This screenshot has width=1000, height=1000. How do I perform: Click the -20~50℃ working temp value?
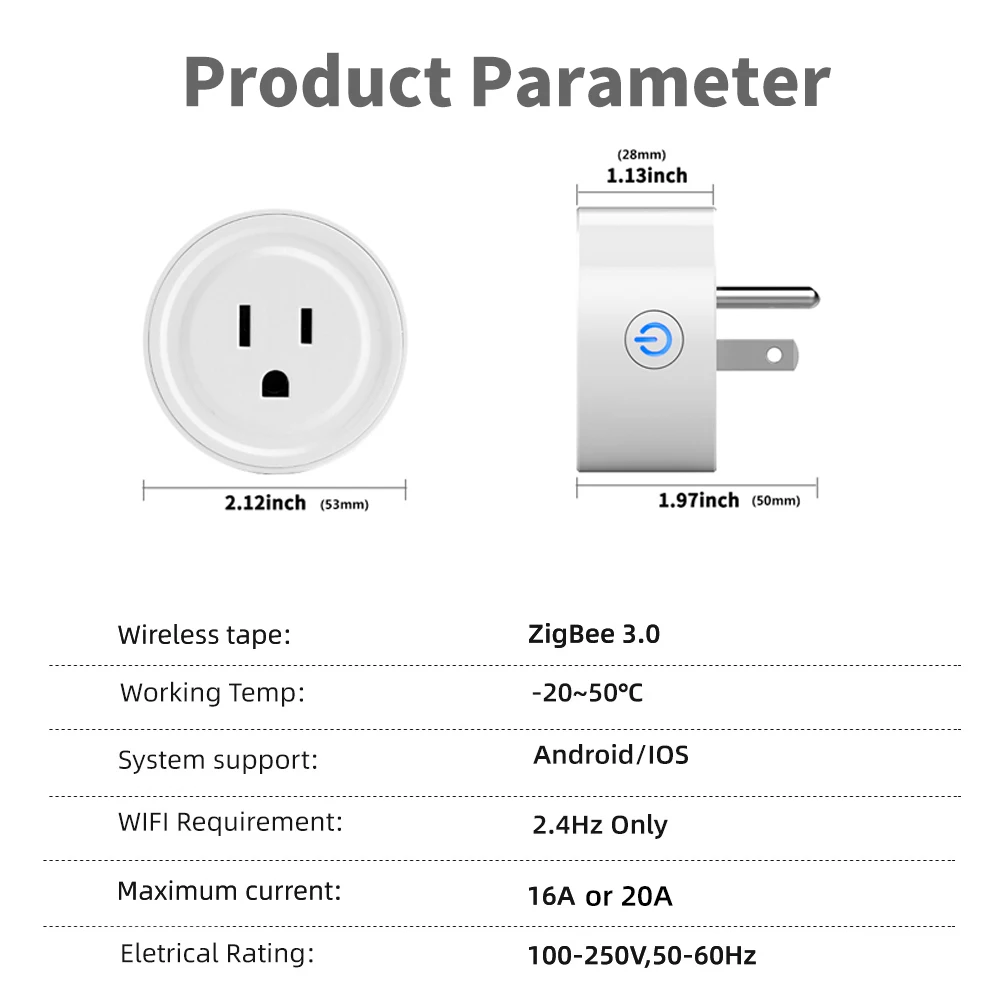point(587,693)
